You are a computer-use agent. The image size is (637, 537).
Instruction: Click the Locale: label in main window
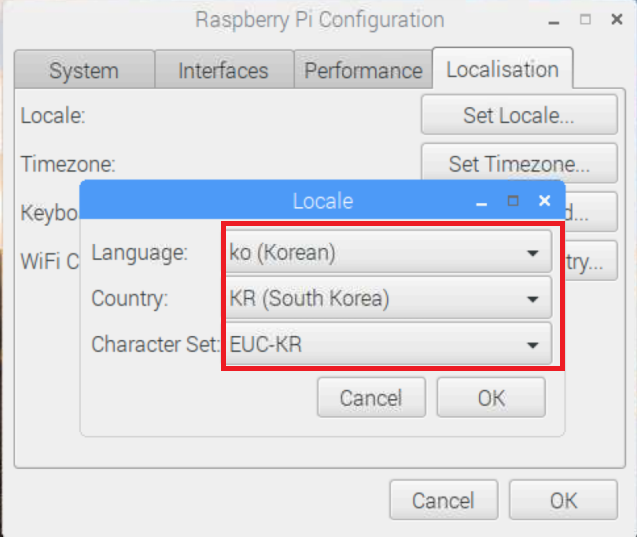[x=53, y=115]
